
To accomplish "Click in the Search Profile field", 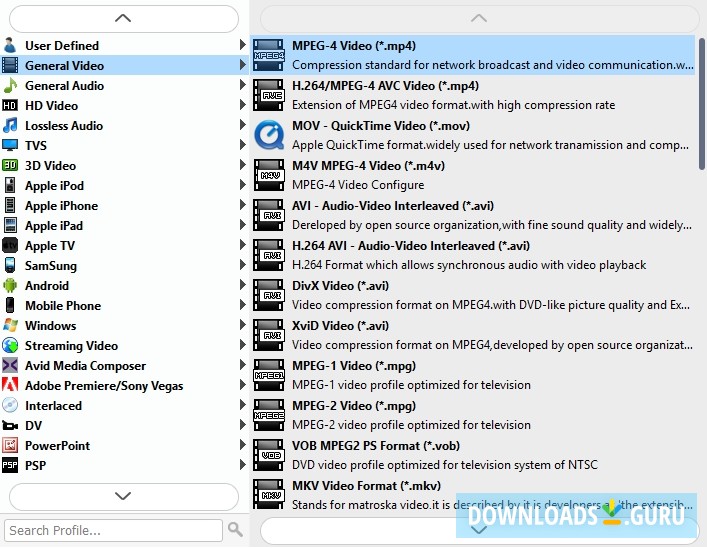I will click(113, 530).
